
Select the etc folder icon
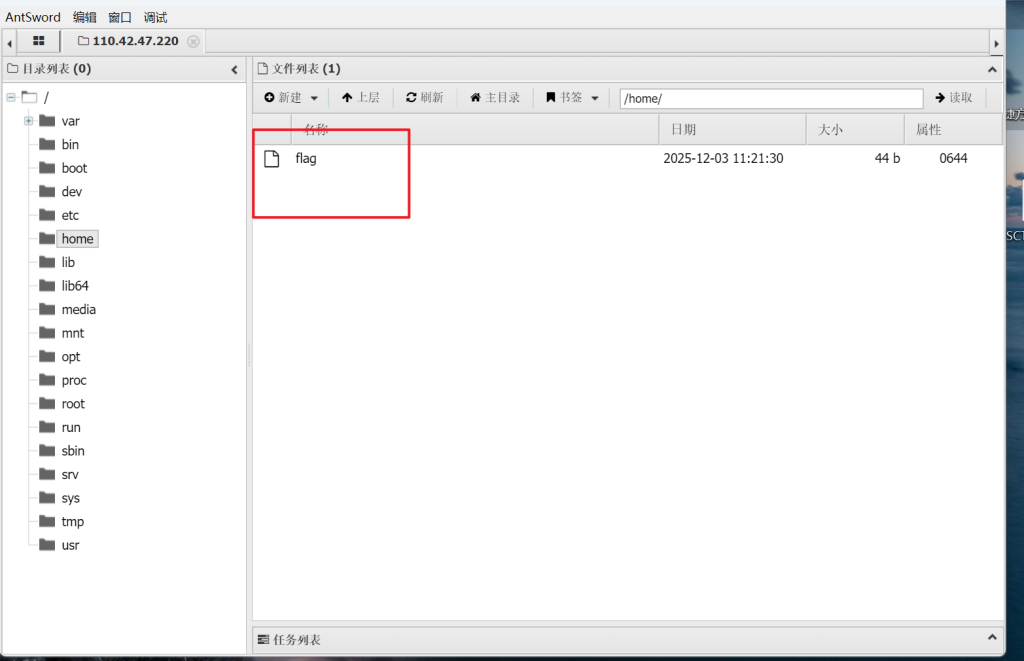(47, 215)
